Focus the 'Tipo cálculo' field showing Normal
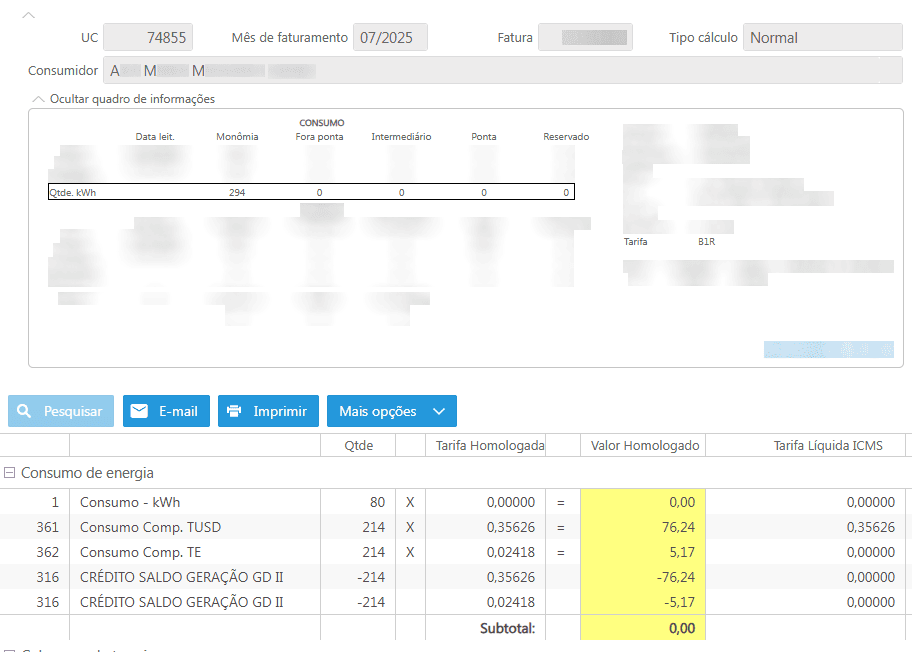Image resolution: width=912 pixels, height=652 pixels. click(x=822, y=38)
